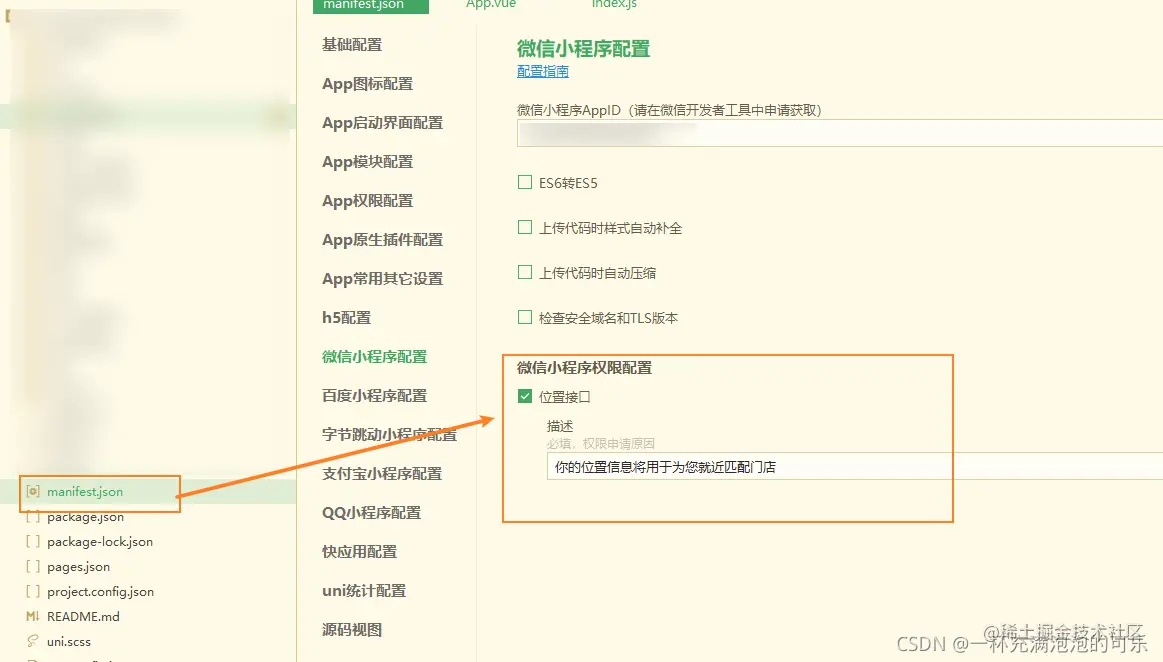Select project.config.json in the file tree
Viewport: 1163px width, 662px height.
tap(101, 592)
